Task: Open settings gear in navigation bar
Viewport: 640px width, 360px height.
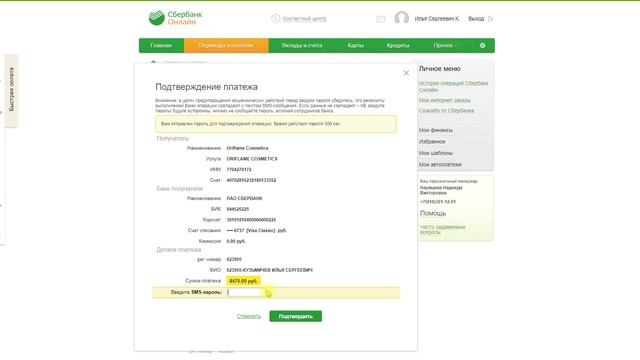Action: pyautogui.click(x=482, y=45)
